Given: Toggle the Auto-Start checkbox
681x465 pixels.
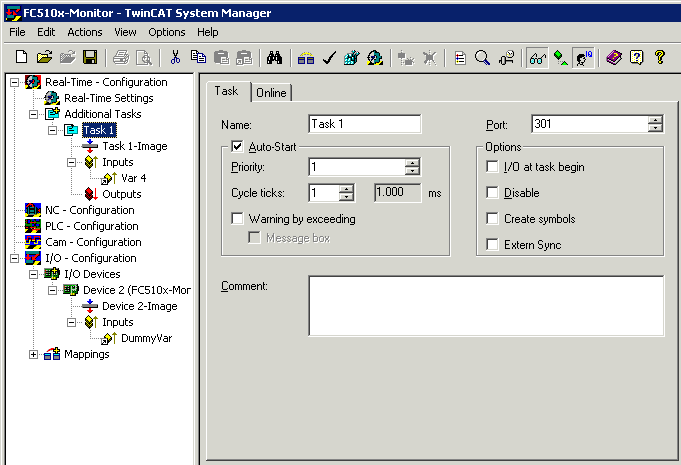Looking at the screenshot, I should 237,146.
